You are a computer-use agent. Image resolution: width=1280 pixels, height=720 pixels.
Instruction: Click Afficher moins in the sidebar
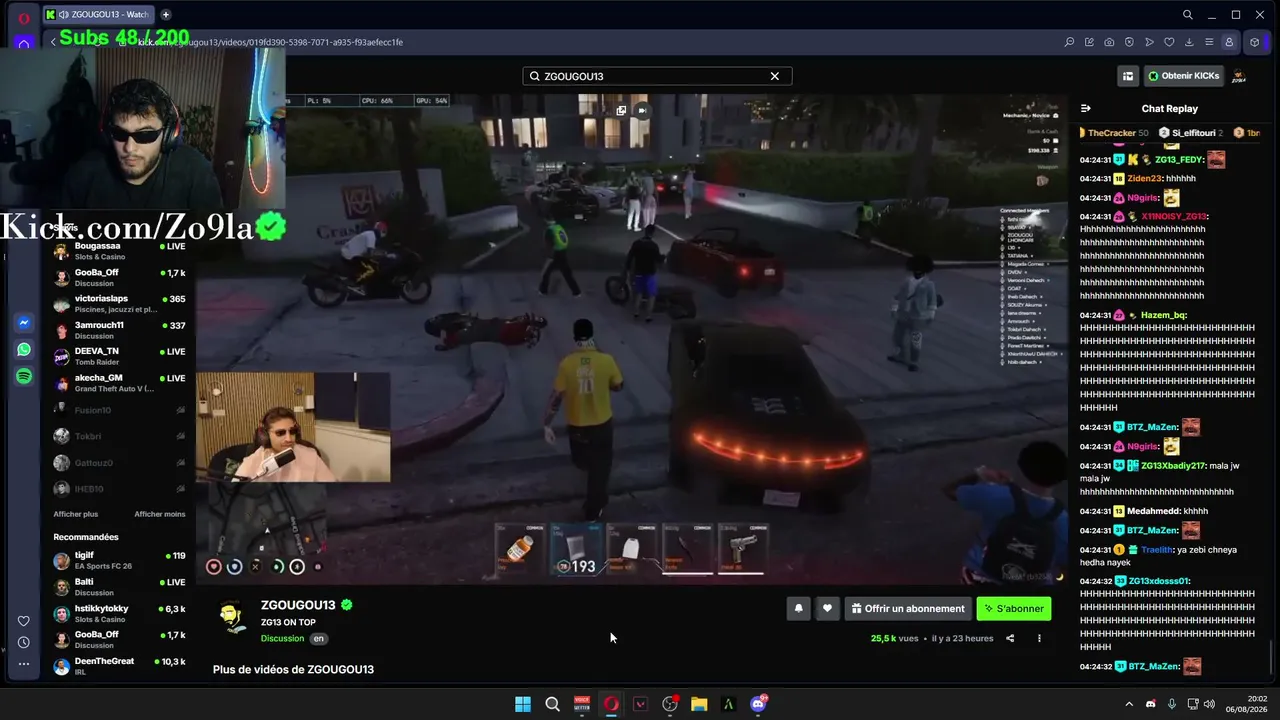point(160,514)
